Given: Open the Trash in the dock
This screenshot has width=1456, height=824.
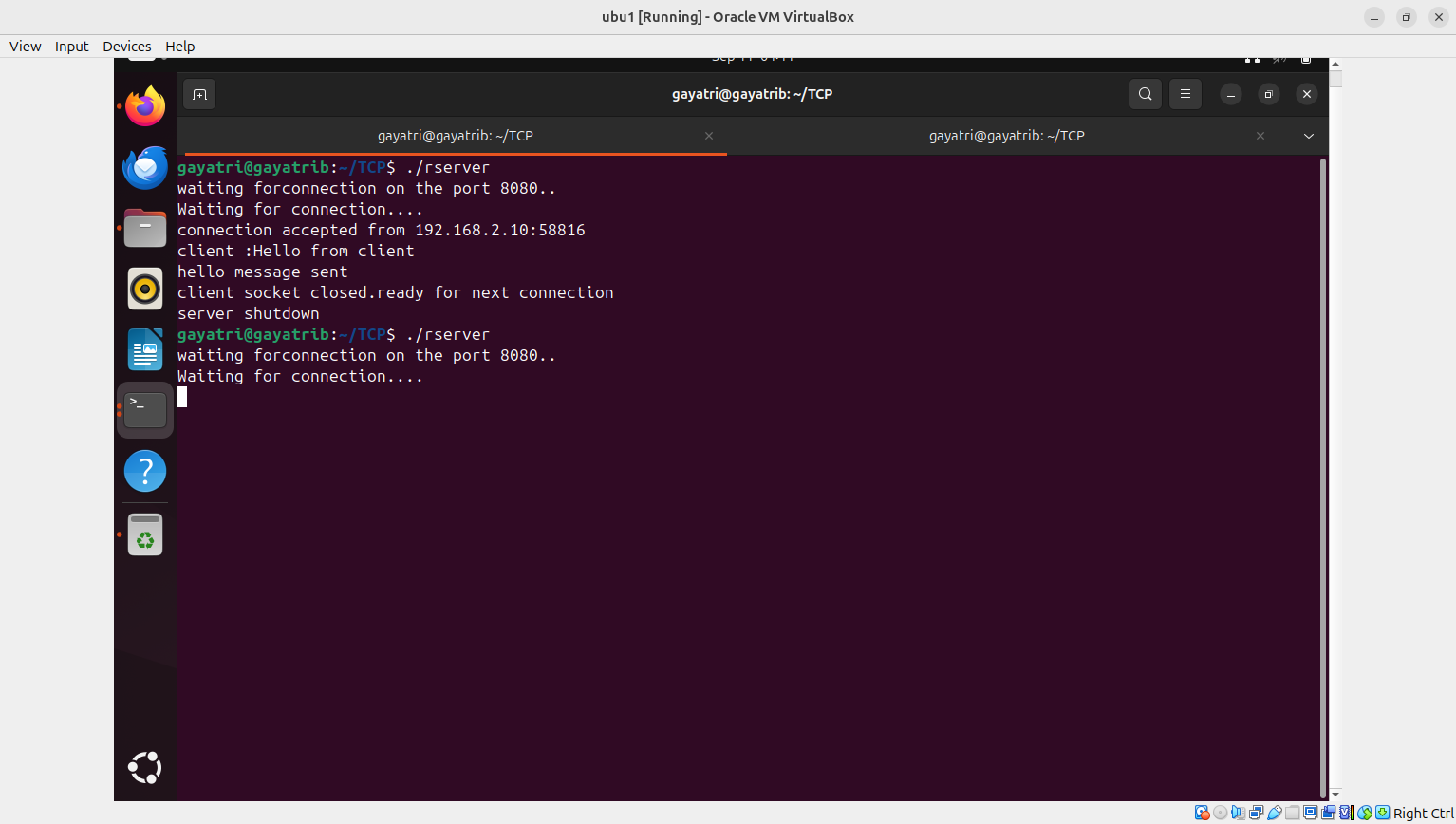Looking at the screenshot, I should (x=145, y=534).
